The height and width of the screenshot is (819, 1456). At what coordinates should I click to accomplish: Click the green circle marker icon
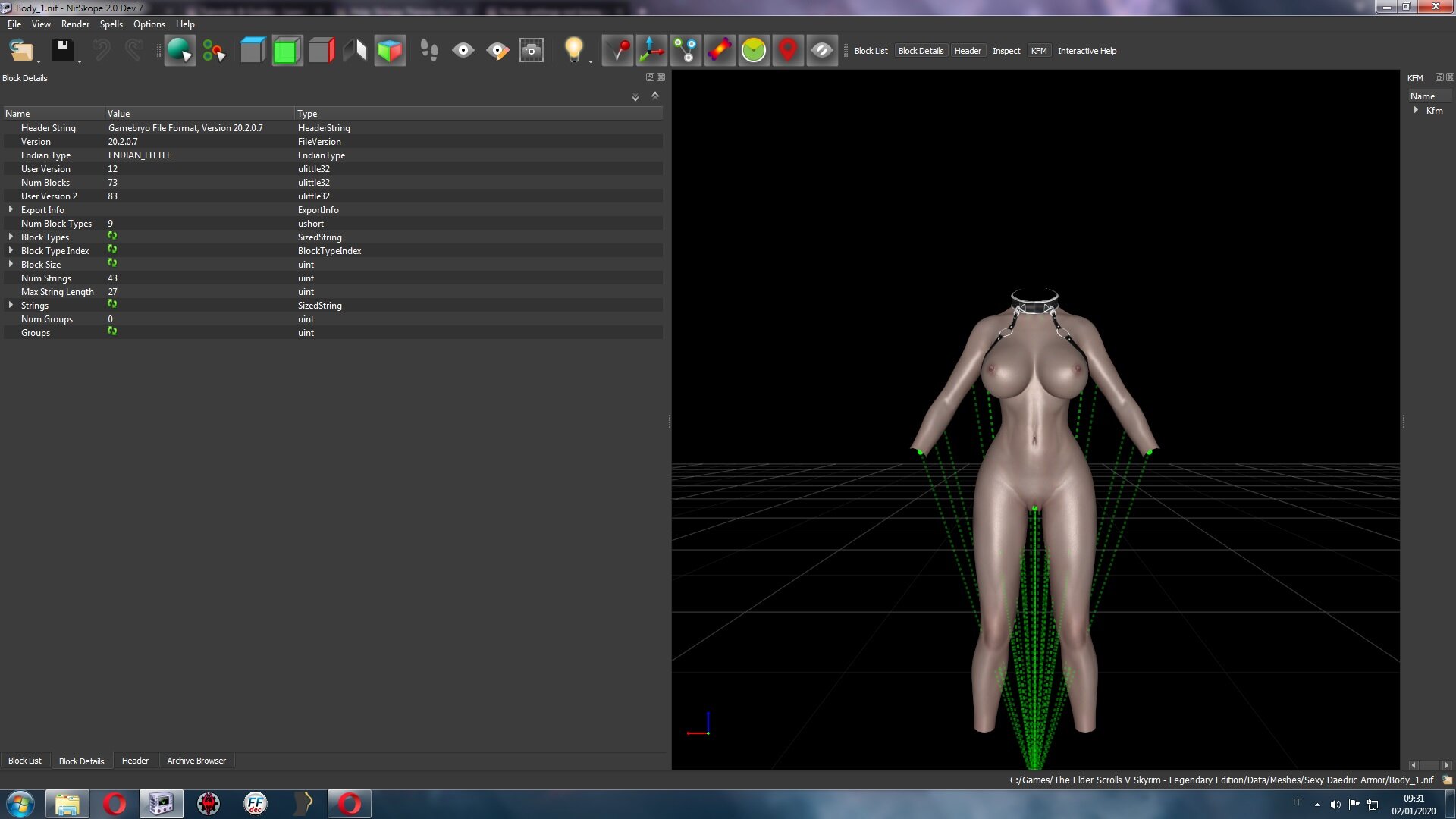pyautogui.click(x=754, y=51)
